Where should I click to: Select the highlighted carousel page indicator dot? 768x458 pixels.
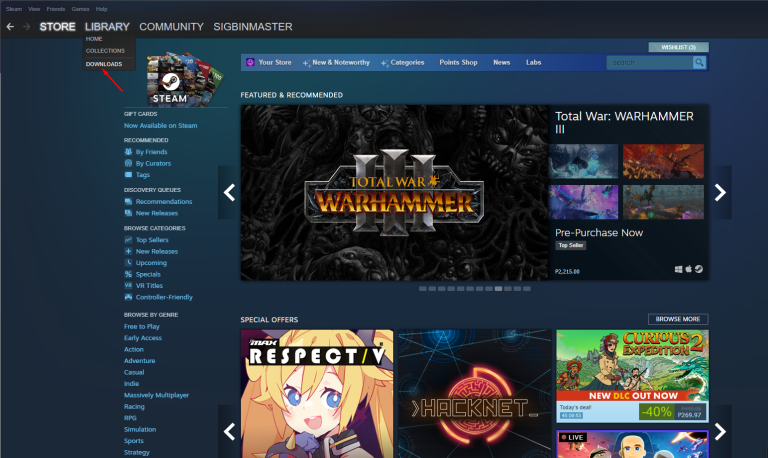pos(498,289)
